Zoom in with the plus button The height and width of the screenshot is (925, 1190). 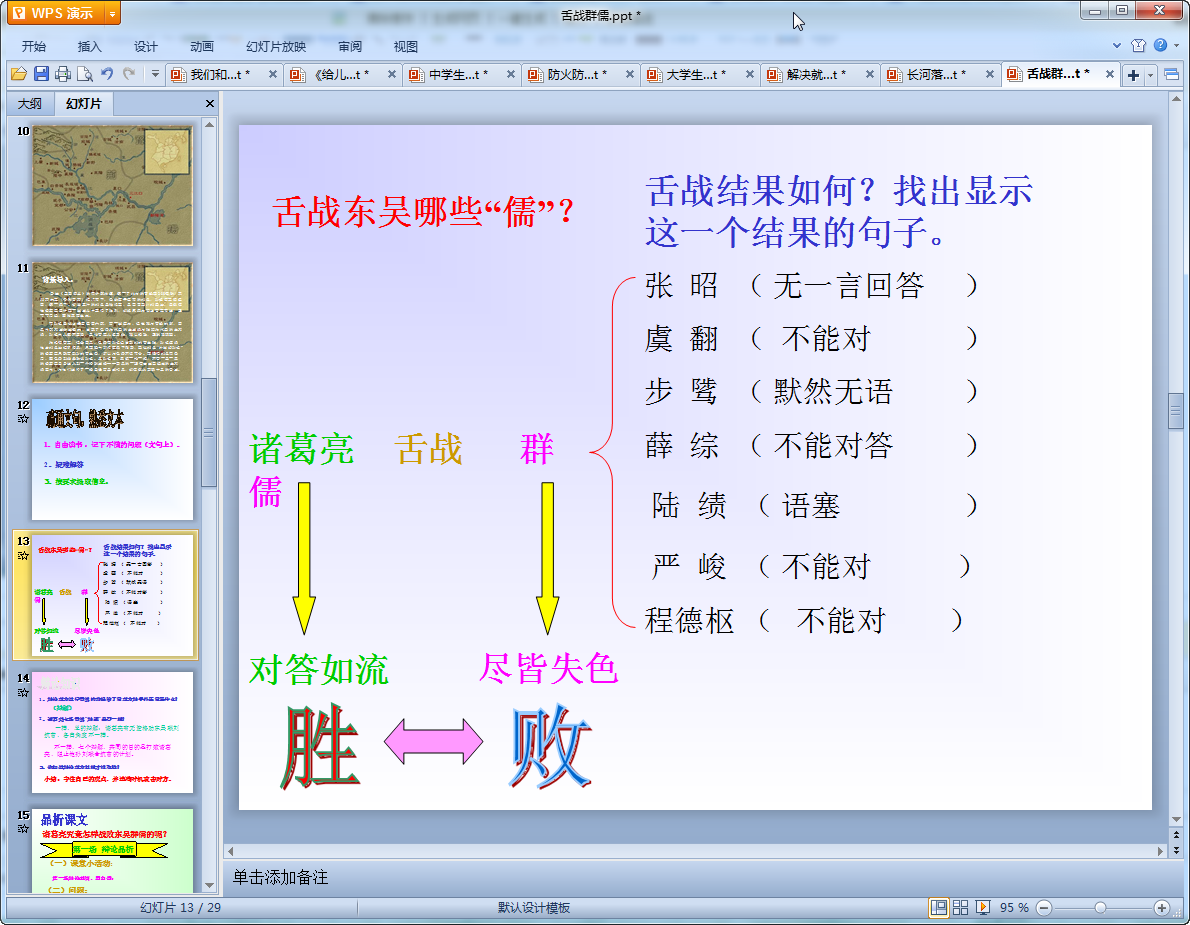(x=1161, y=908)
